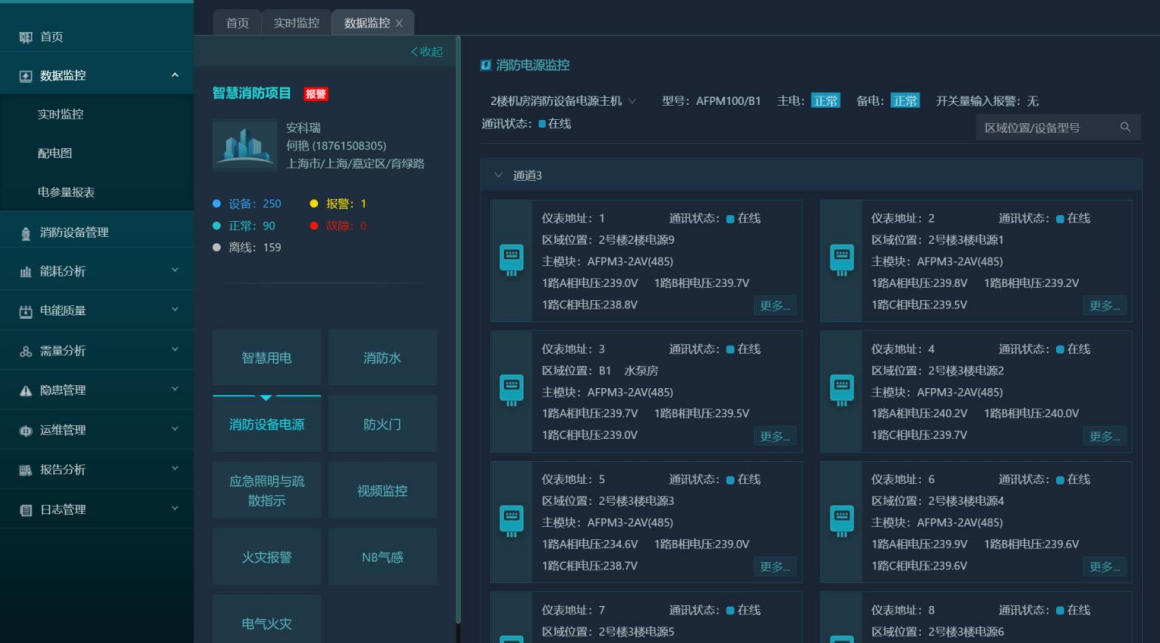Click the 故障: 0 fault count
This screenshot has height=643, width=1160.
pos(338,226)
